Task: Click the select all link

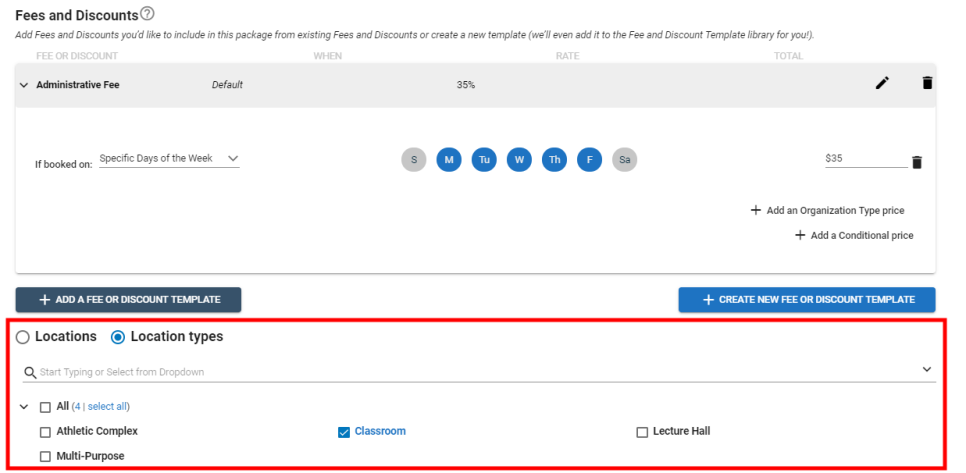Action: [107, 406]
